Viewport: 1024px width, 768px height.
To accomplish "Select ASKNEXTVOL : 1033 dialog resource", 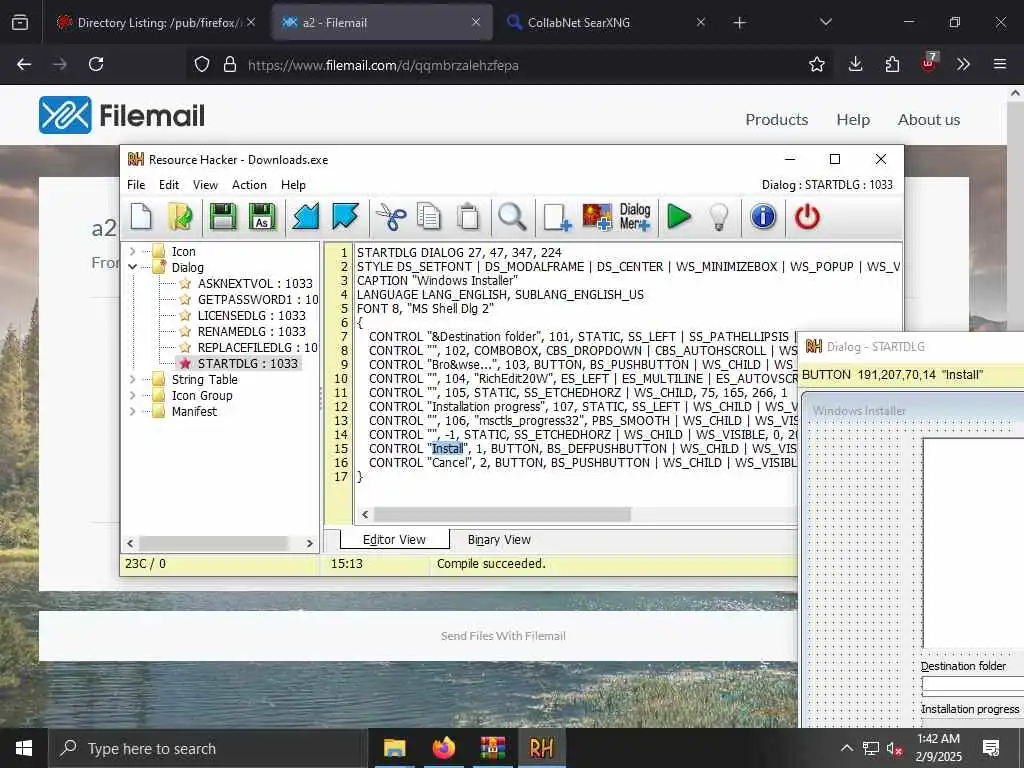I will tap(255, 283).
